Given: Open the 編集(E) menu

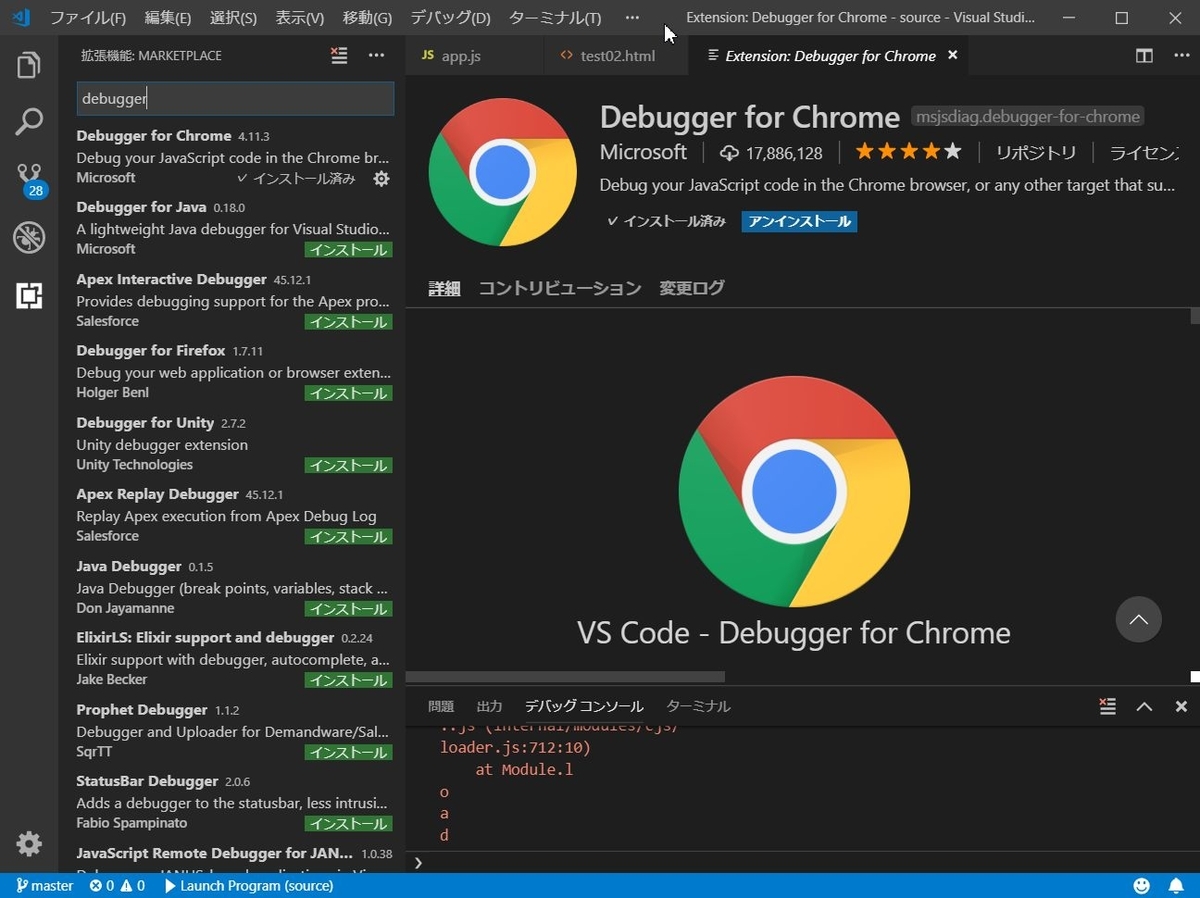Looking at the screenshot, I should [x=168, y=18].
